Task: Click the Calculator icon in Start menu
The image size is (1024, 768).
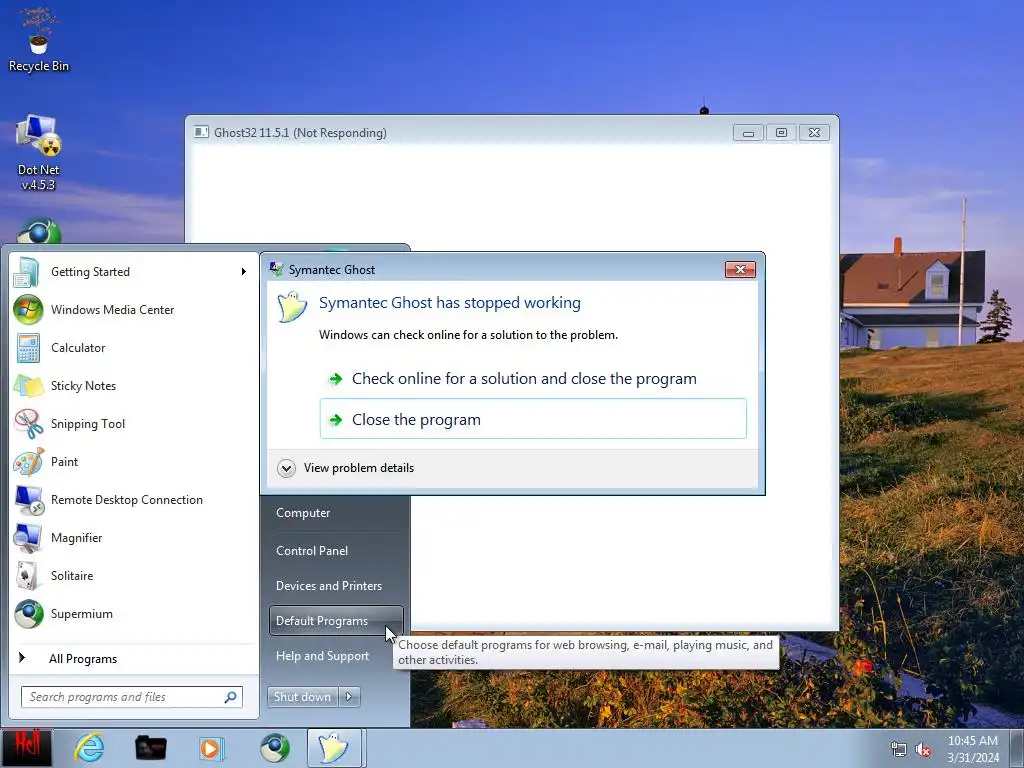Action: point(28,347)
